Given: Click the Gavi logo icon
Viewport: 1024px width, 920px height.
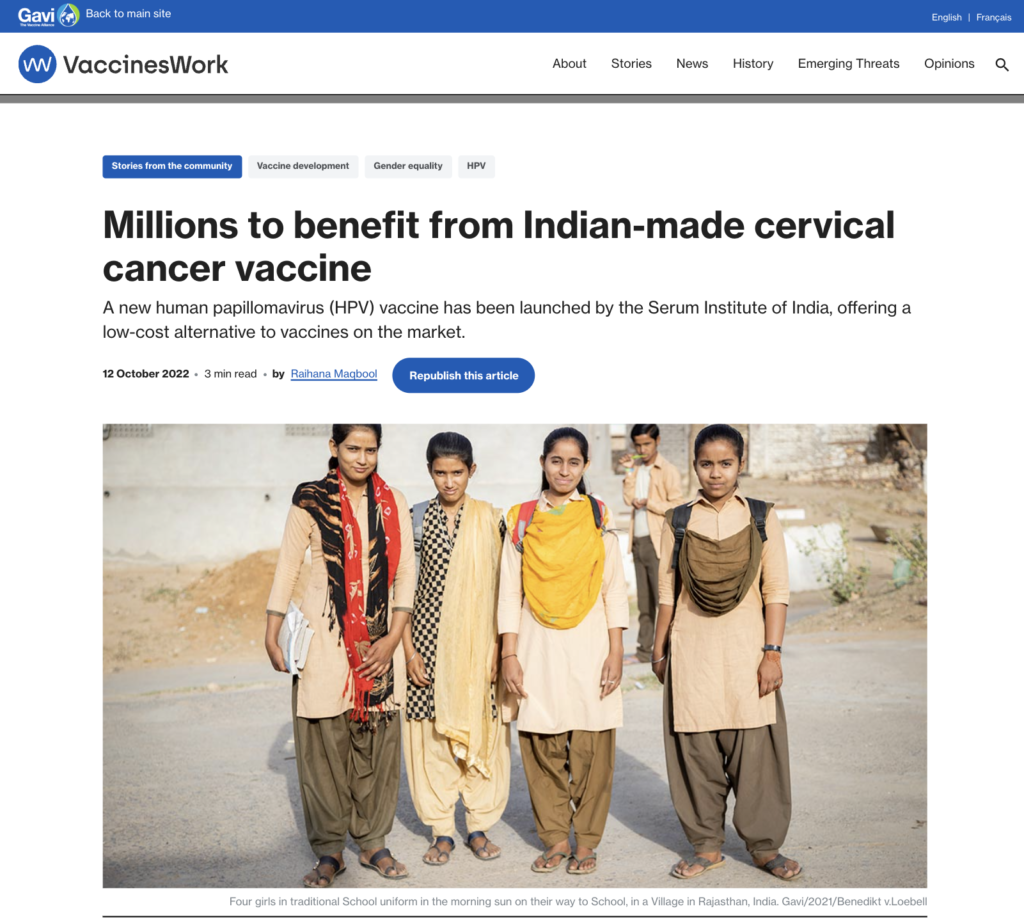Looking at the screenshot, I should [x=48, y=15].
